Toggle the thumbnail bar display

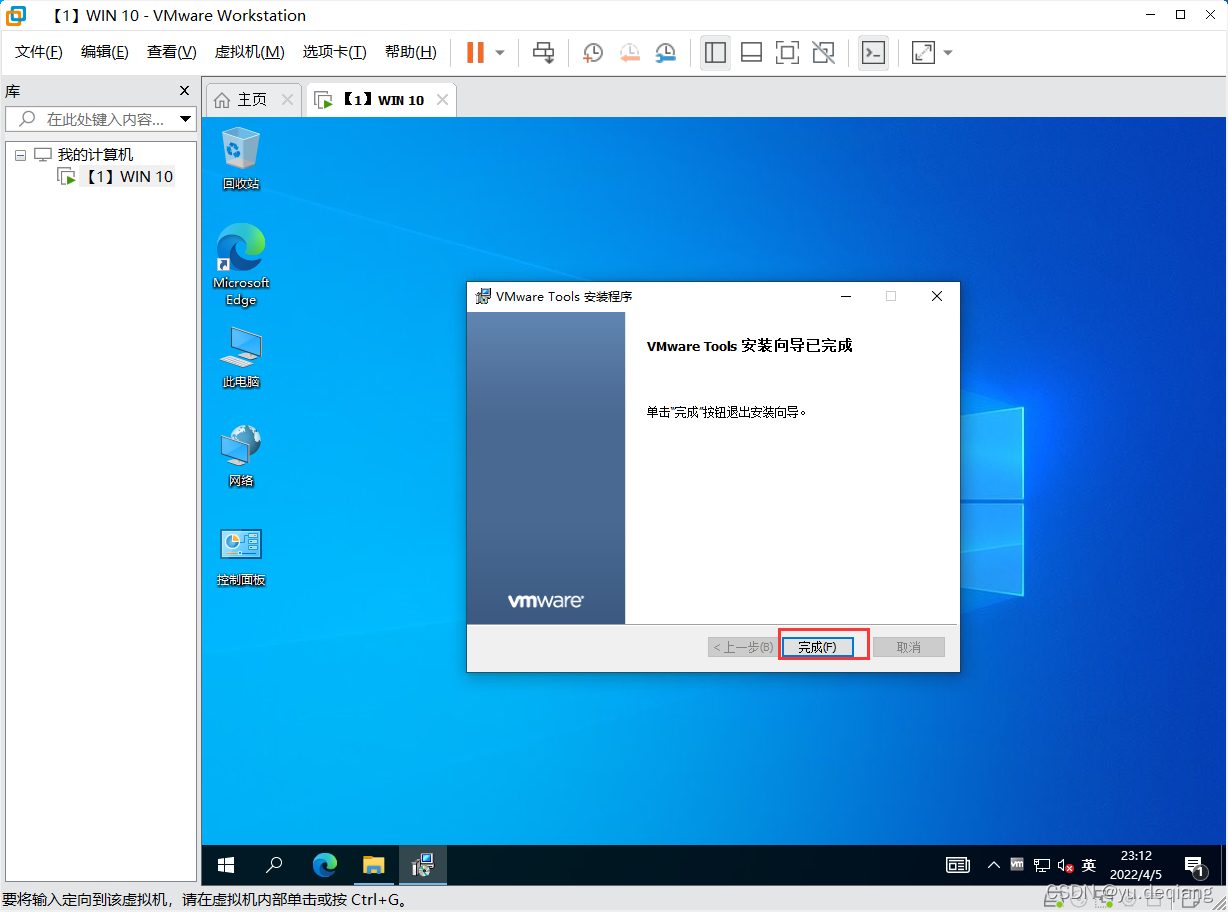(752, 52)
